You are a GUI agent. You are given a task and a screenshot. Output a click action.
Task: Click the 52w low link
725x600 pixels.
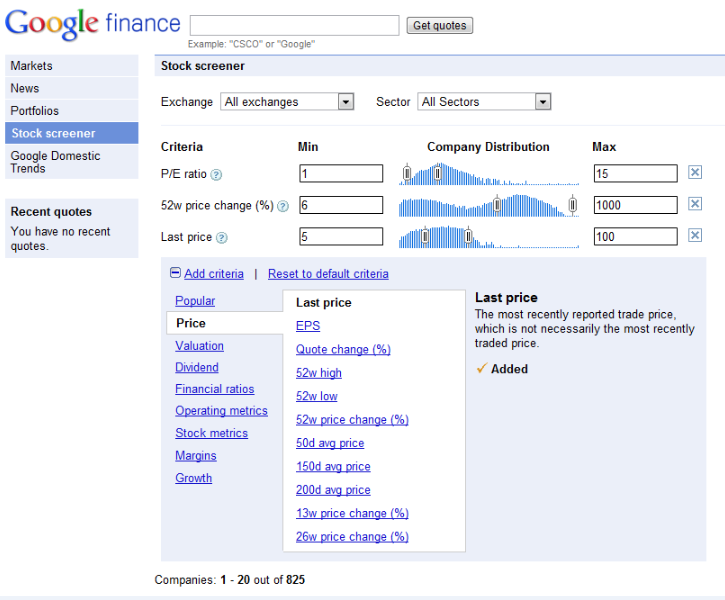pyautogui.click(x=317, y=396)
